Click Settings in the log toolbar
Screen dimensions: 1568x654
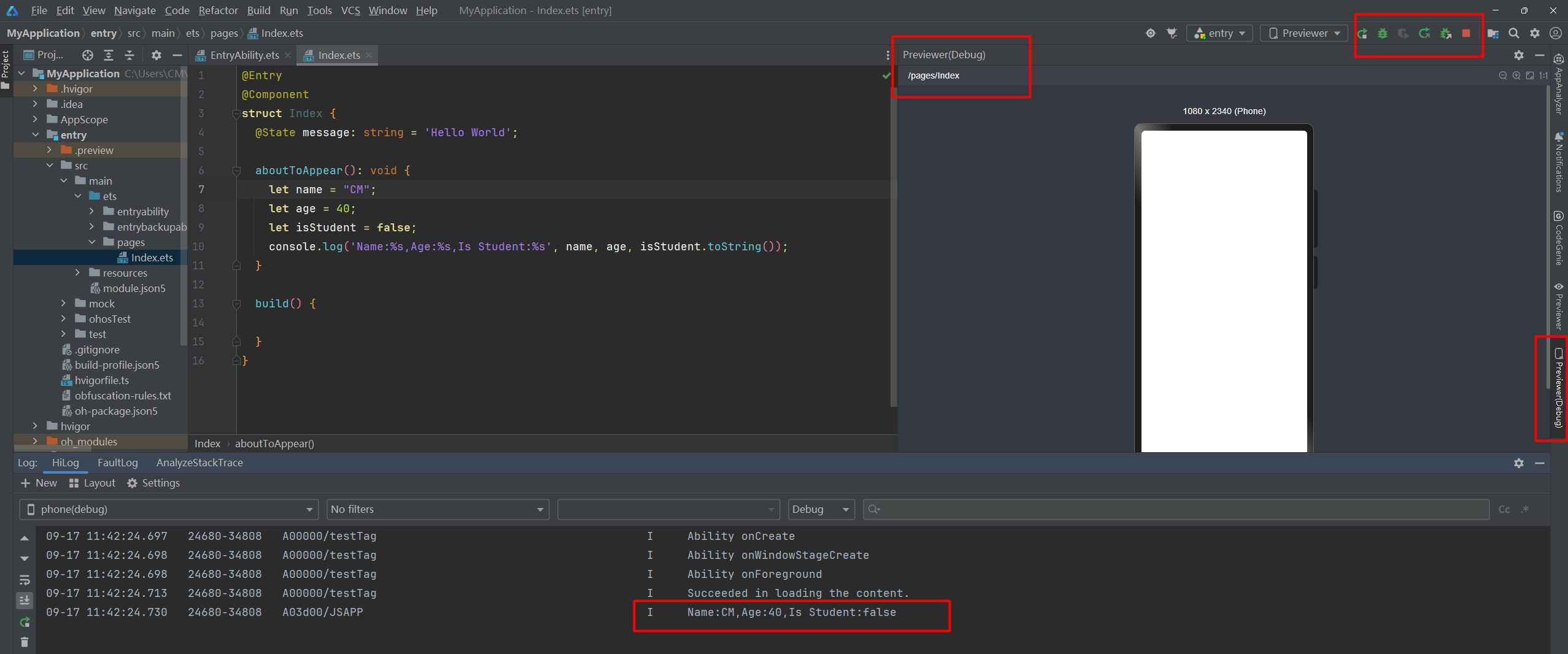(153, 483)
